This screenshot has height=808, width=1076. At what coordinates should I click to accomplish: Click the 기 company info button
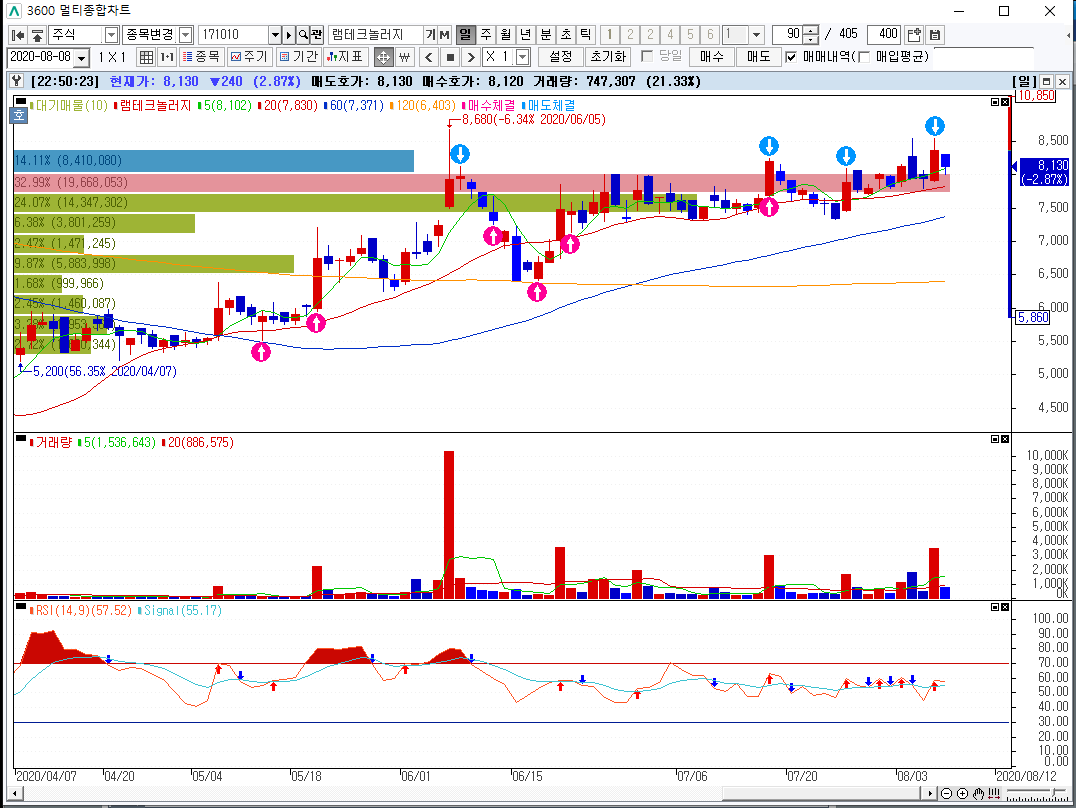[x=430, y=34]
